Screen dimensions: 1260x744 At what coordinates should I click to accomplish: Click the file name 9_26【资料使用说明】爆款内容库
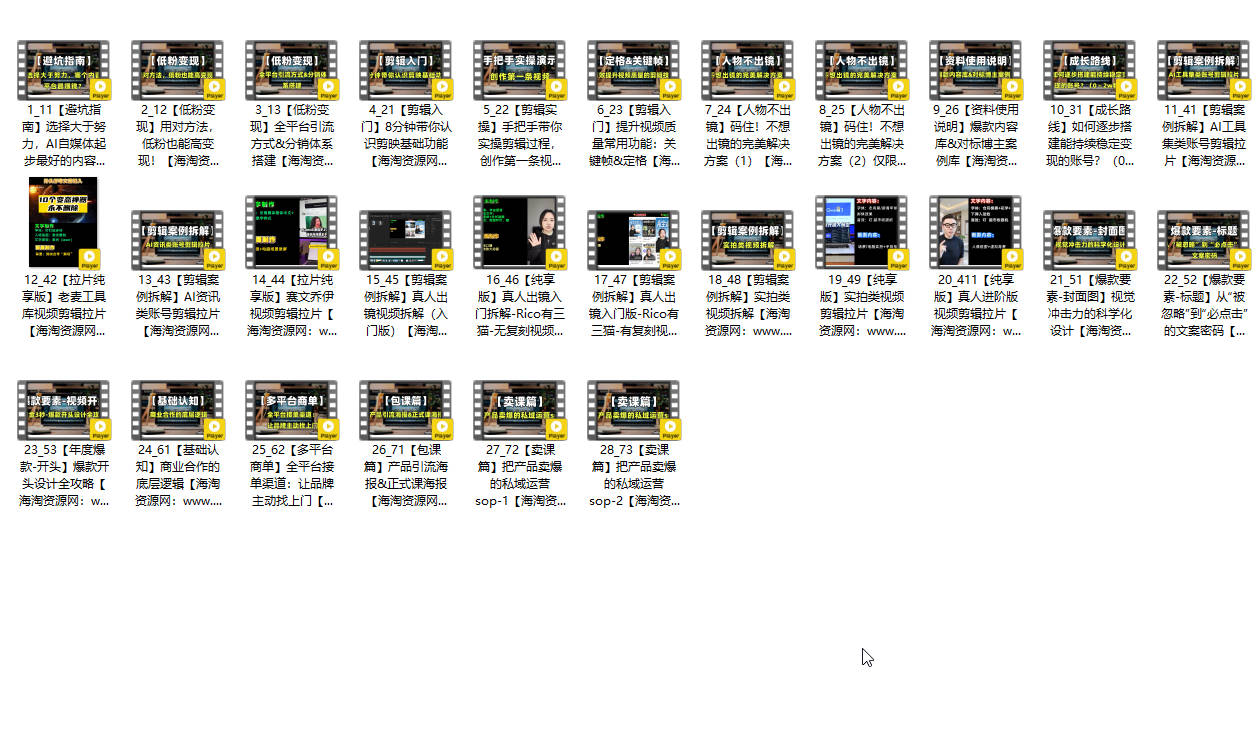point(976,135)
